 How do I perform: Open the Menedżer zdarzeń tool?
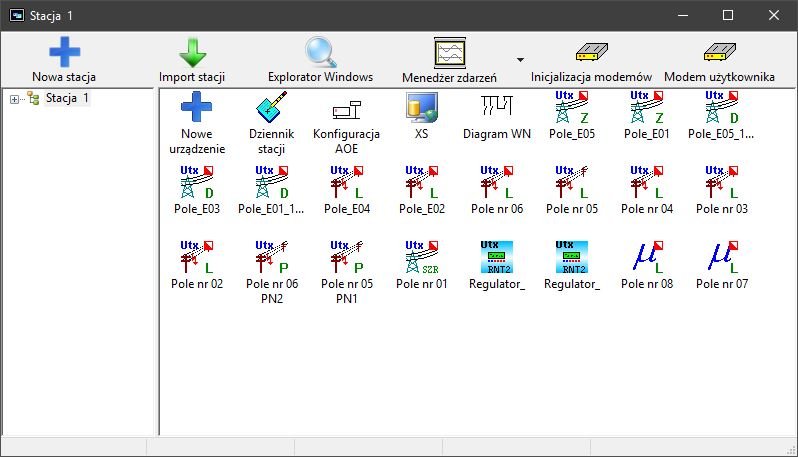point(449,59)
